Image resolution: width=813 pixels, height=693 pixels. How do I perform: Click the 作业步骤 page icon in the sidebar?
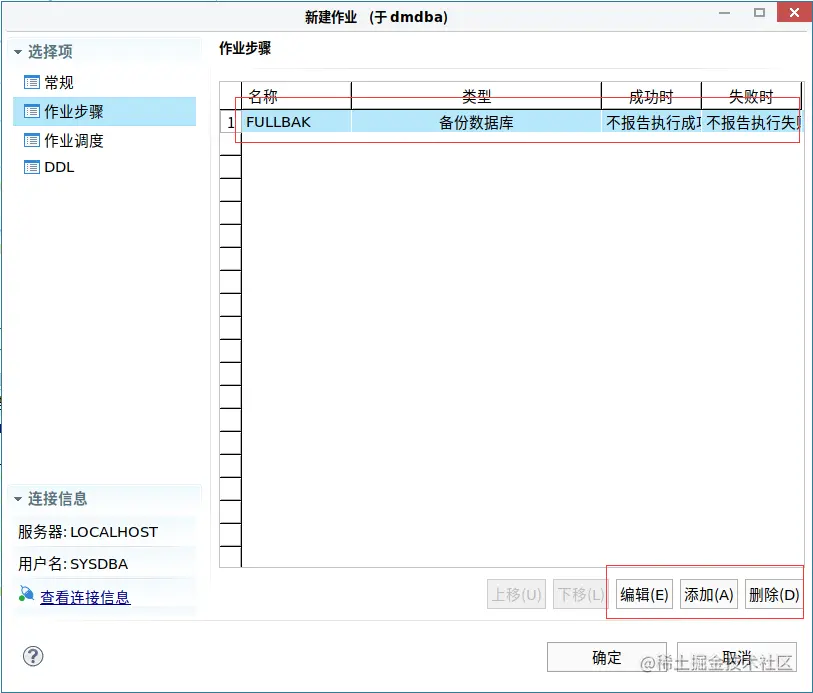[x=34, y=111]
